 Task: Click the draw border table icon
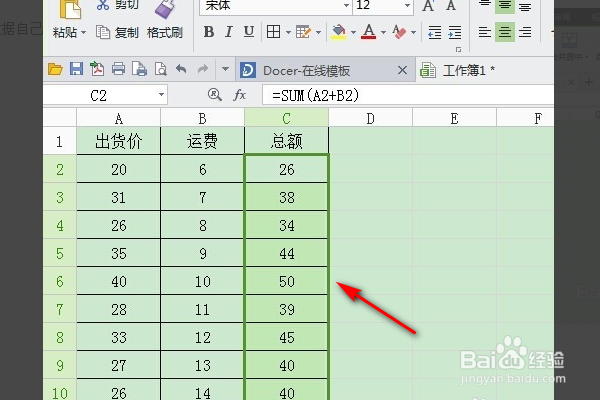click(x=303, y=32)
